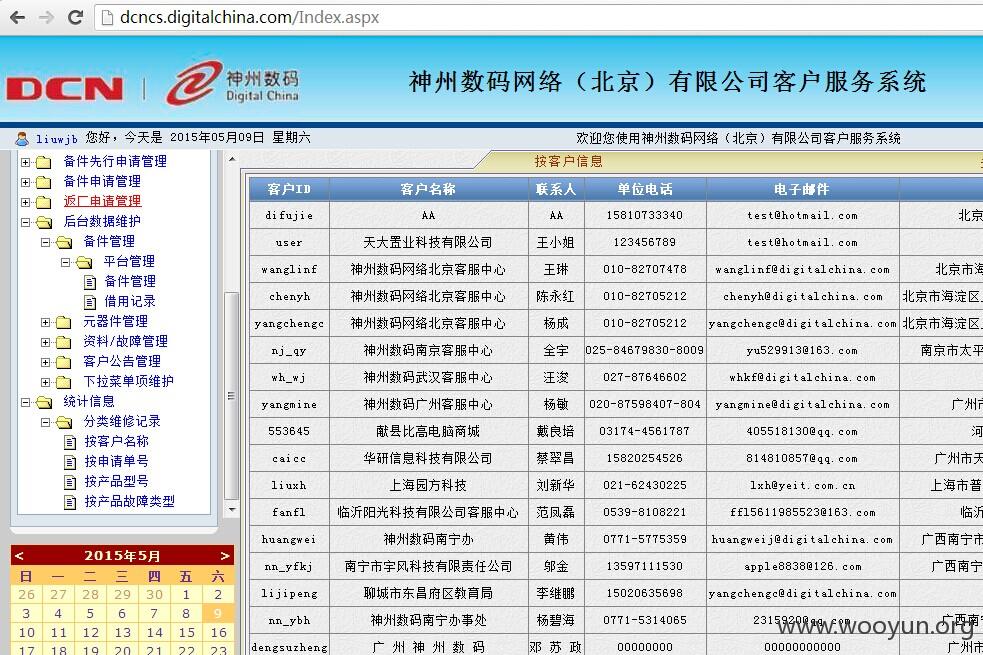The image size is (983, 655).
Task: Click the DCN logo
Action: tap(65, 88)
